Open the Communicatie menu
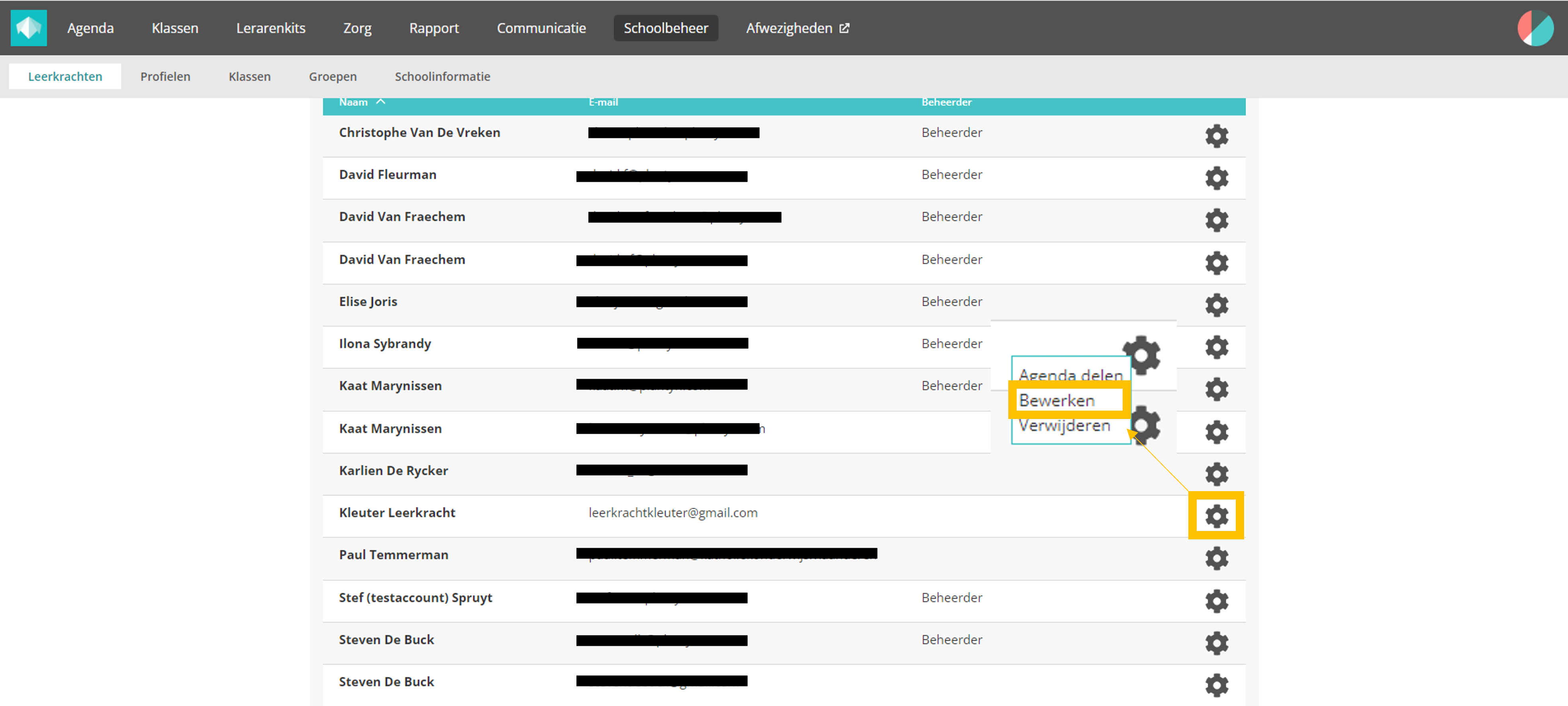Screen dimensions: 1568x706 541,28
